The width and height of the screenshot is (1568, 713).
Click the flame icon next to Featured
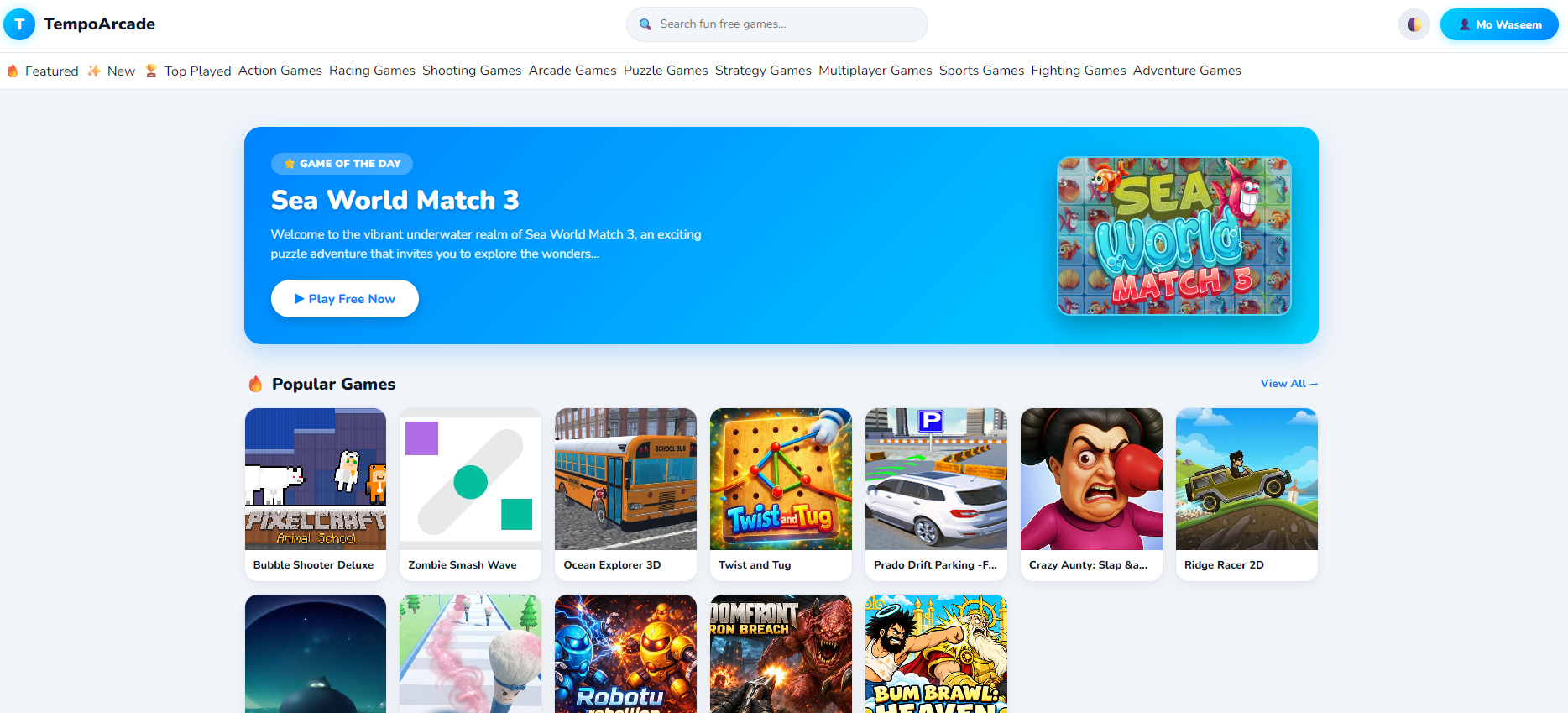coord(13,71)
